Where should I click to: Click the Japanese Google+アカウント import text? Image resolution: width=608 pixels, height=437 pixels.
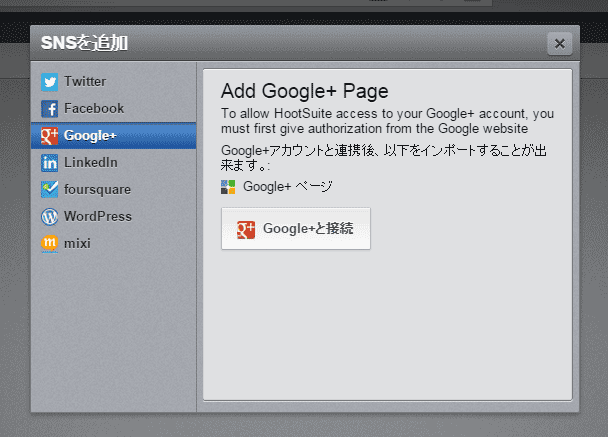(384, 157)
